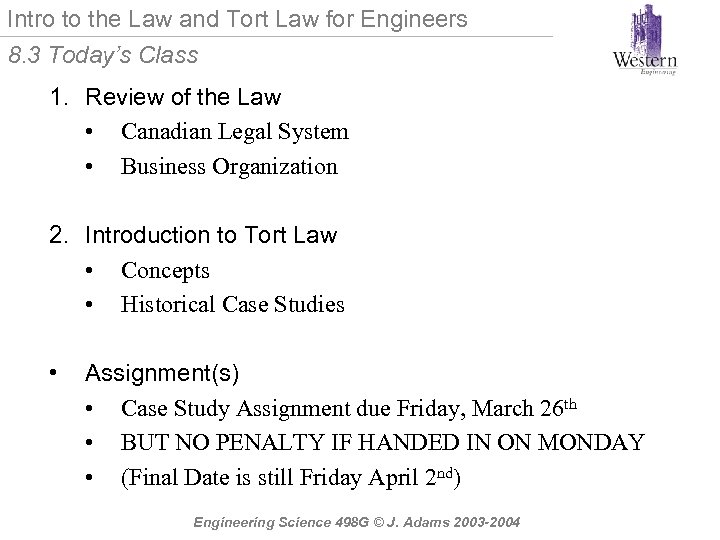Click the slide title about Tort Law for Engineers

pos(237,18)
